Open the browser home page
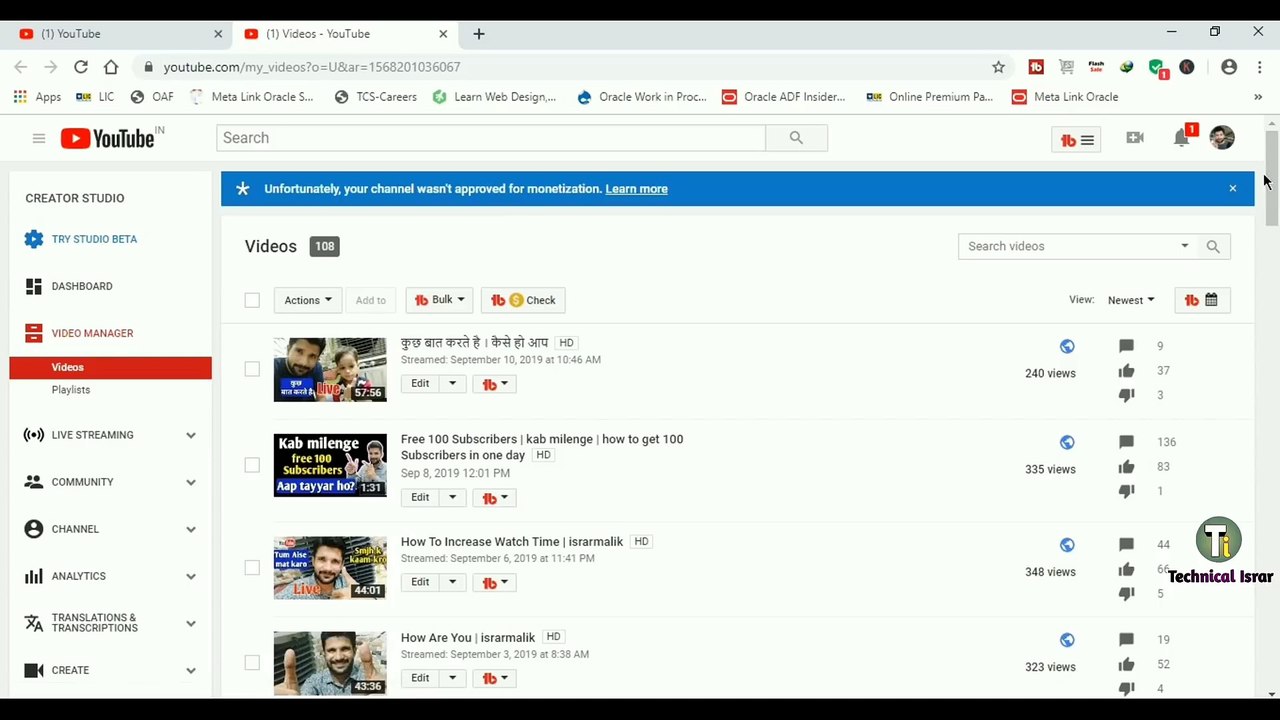This screenshot has width=1280, height=720. point(111,67)
